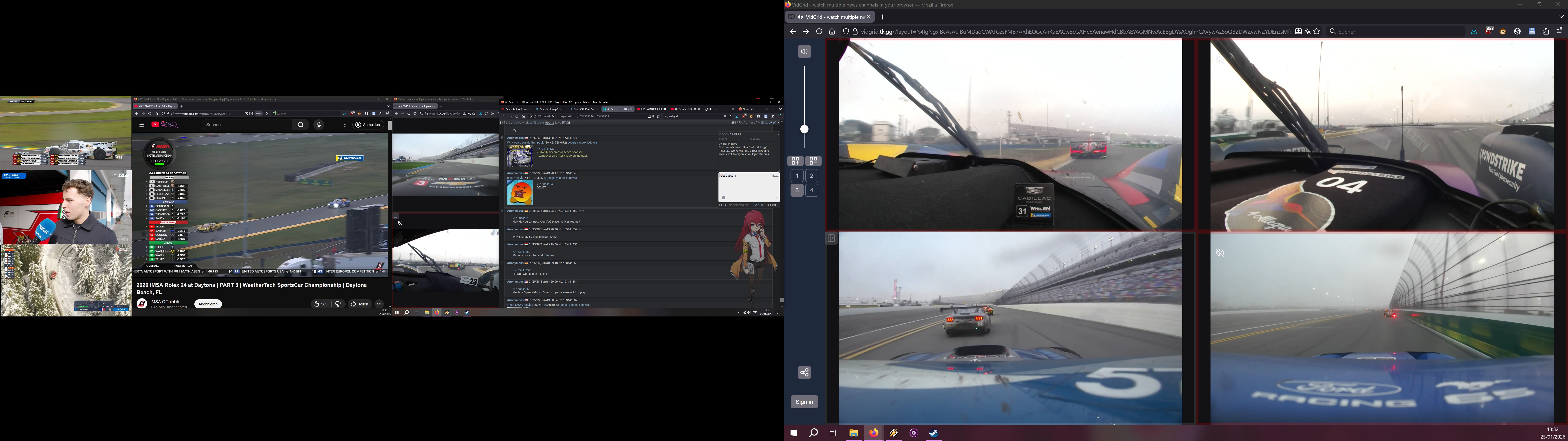
Task: Collapse the VidGrid sidebar panel
Action: tap(832, 238)
